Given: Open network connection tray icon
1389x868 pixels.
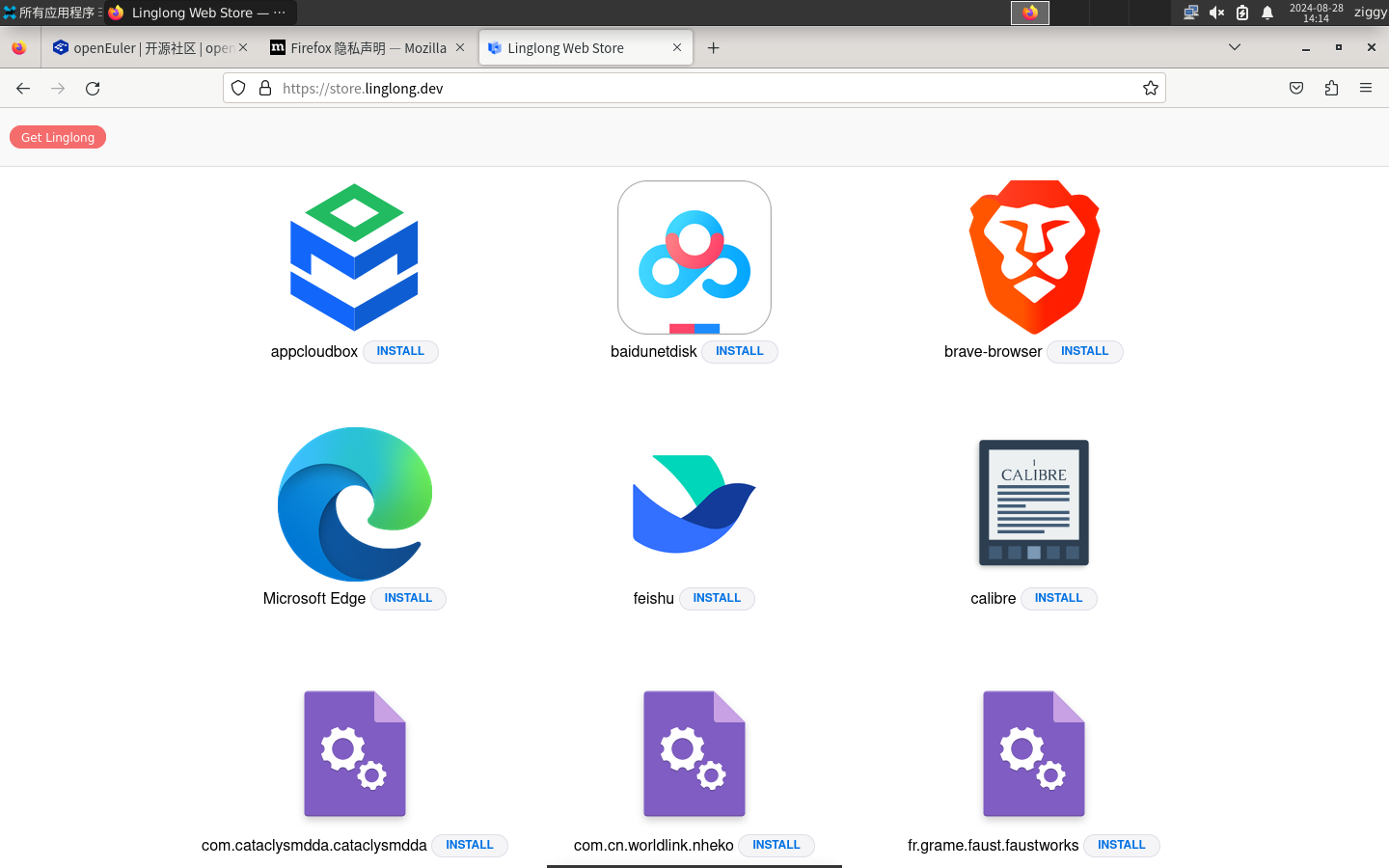Looking at the screenshot, I should 1191,13.
